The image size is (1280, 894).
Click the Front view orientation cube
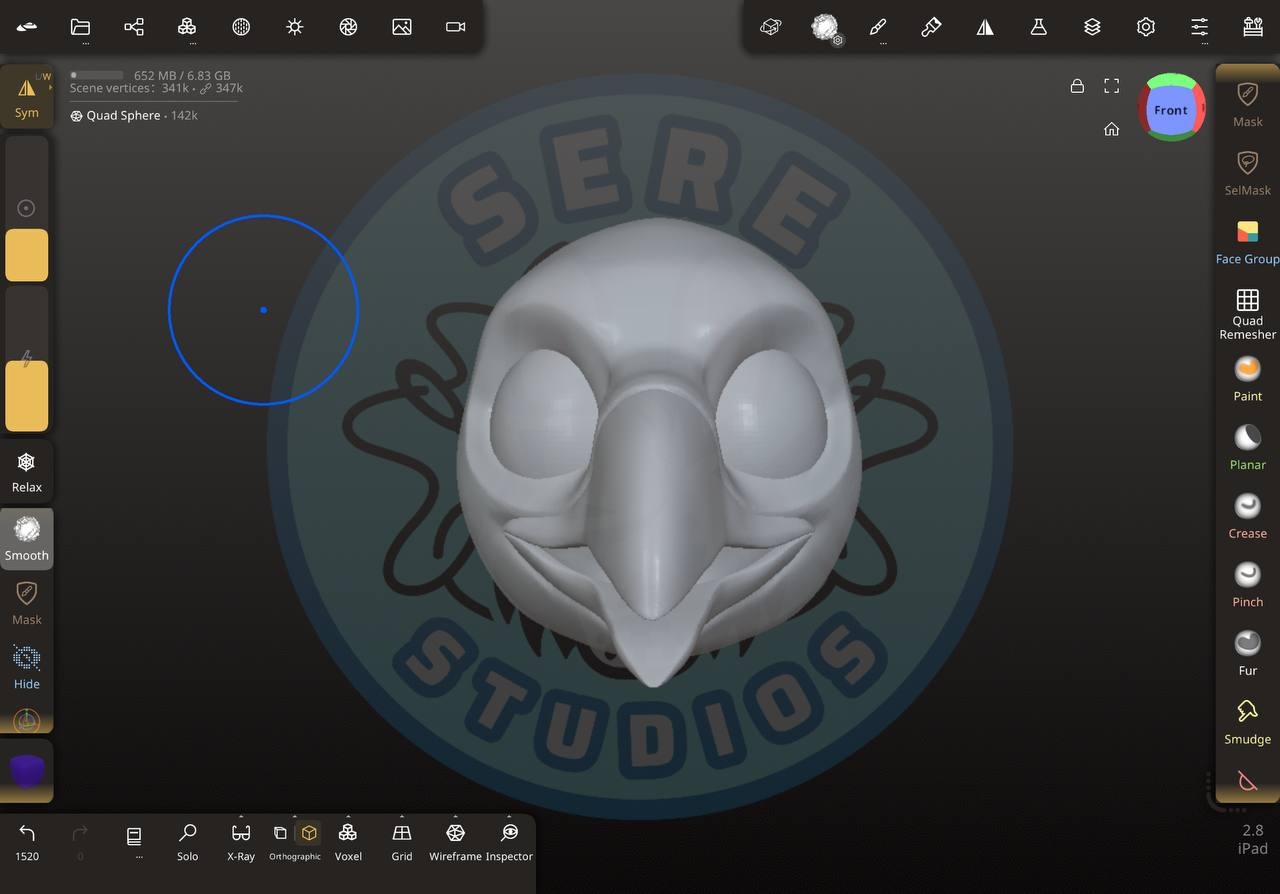pyautogui.click(x=1171, y=109)
